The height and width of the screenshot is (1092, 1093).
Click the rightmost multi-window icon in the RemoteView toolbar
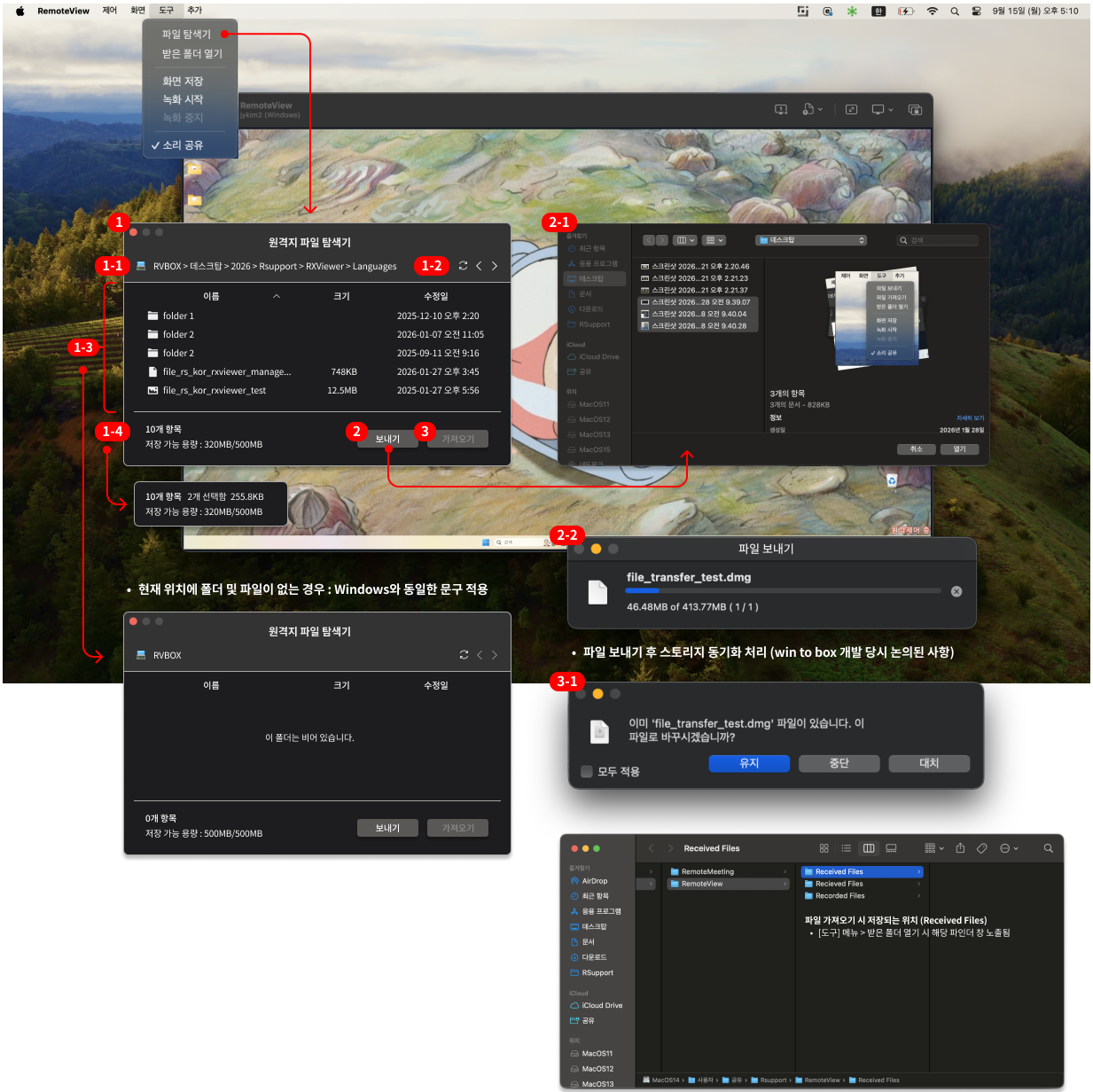tap(915, 110)
